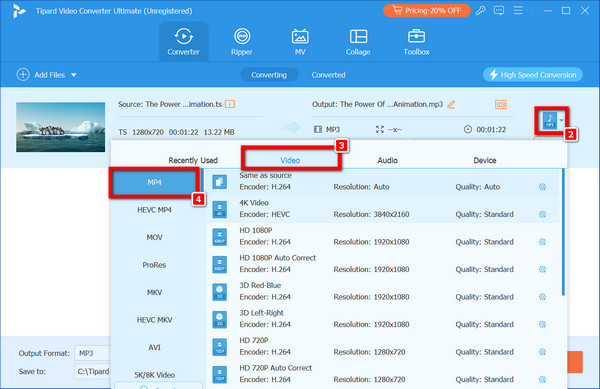Select the MOV format category
Screen dimensions: 600x389
(155, 237)
